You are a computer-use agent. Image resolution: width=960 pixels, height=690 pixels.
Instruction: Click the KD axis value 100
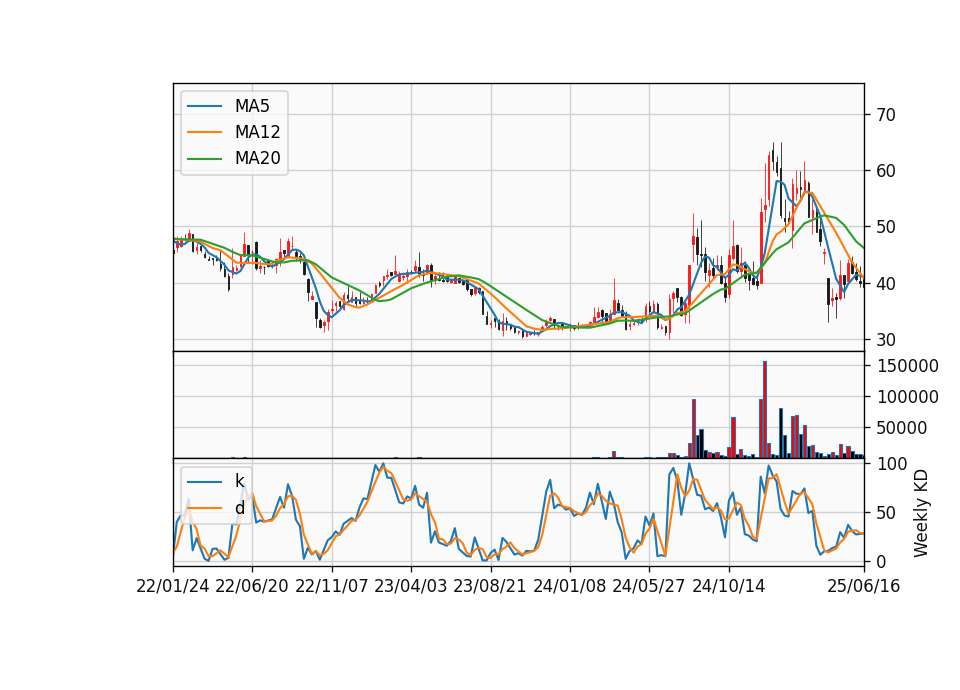891,464
